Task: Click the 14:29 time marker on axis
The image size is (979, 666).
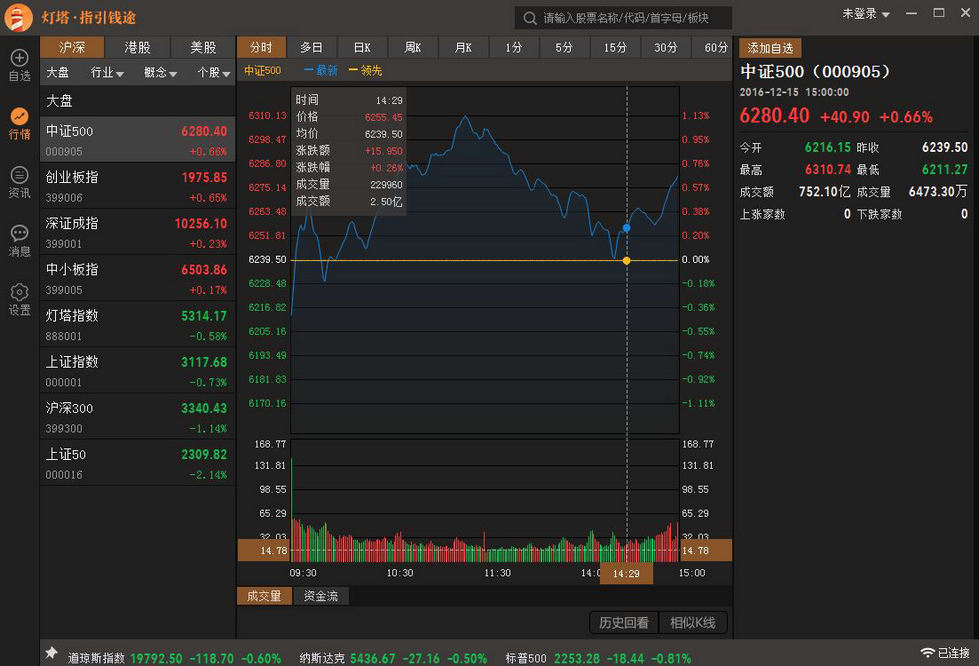Action: (626, 574)
